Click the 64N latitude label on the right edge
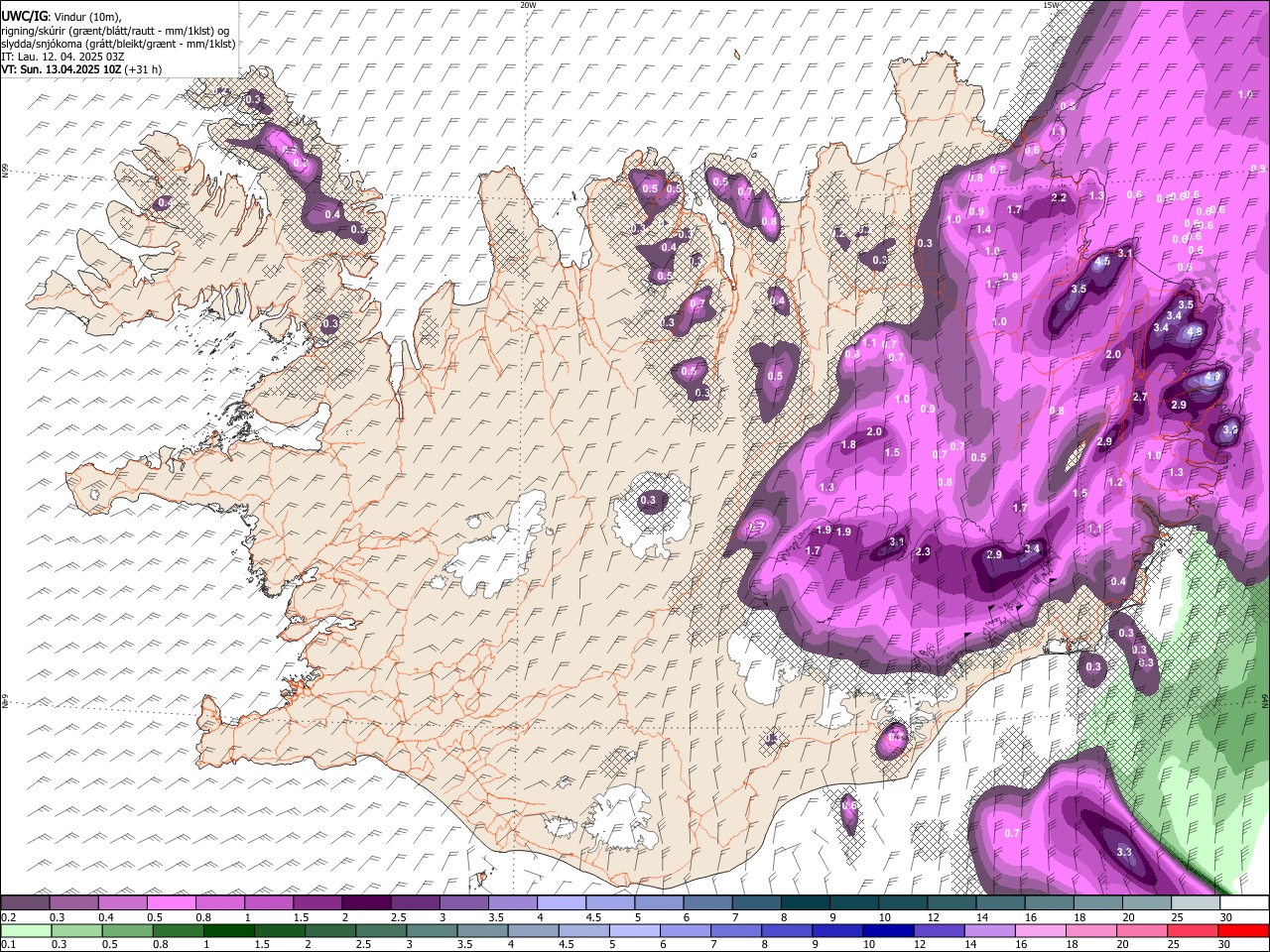The height and width of the screenshot is (952, 1270). [x=1265, y=700]
